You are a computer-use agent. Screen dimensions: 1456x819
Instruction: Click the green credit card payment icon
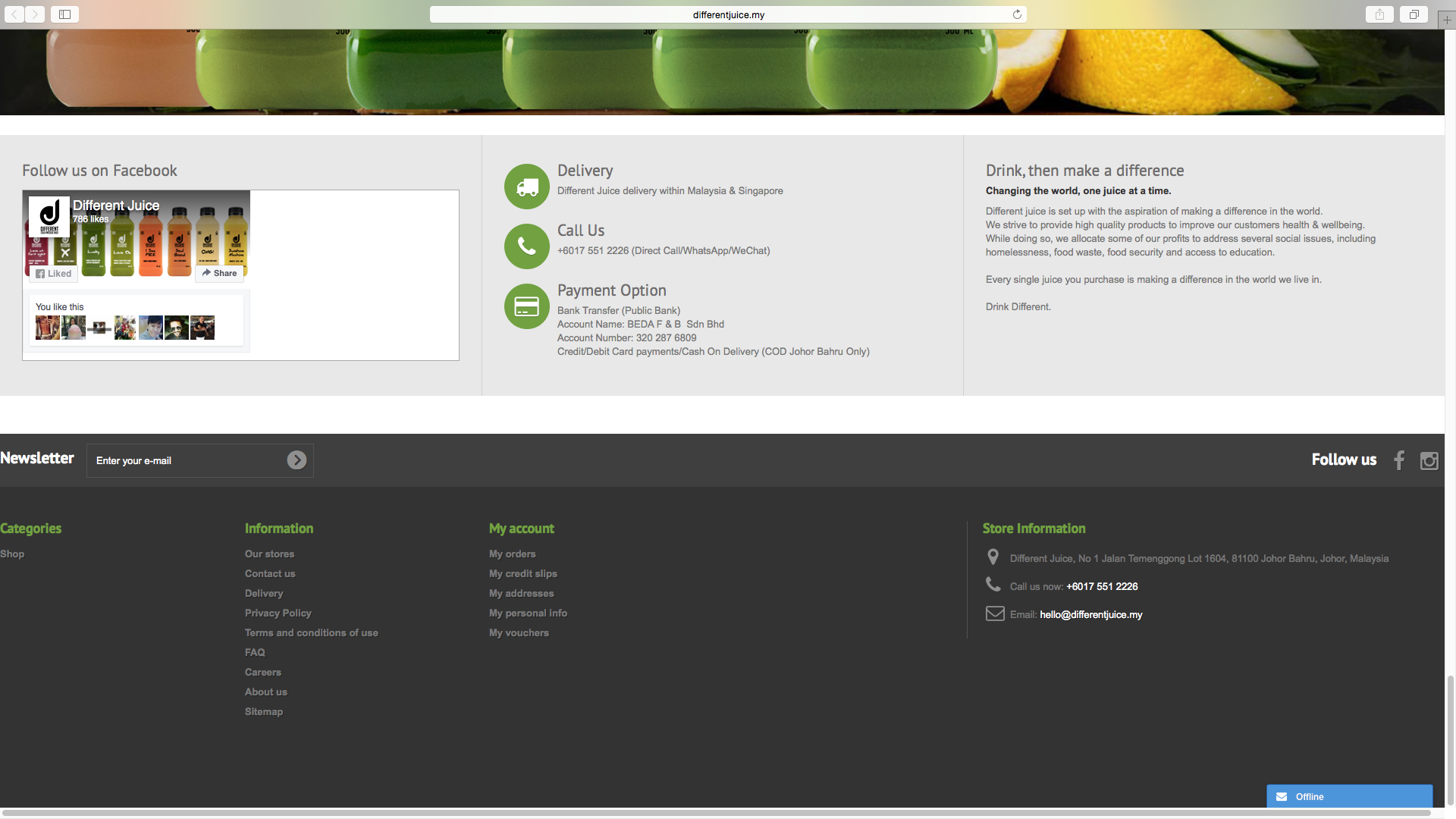[526, 306]
